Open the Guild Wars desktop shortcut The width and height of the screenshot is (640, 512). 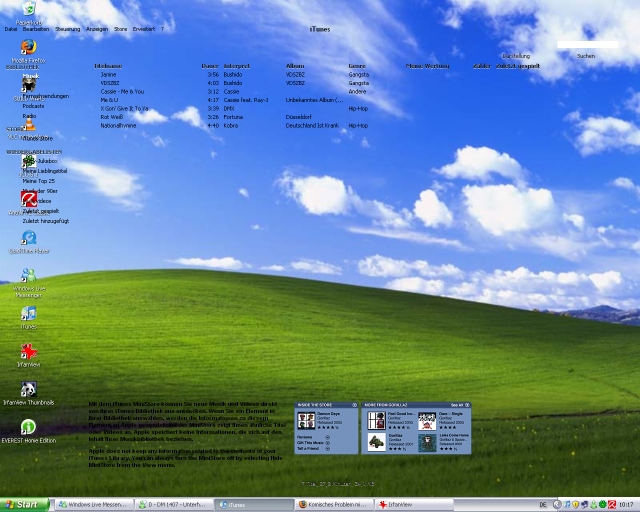pyautogui.click(x=29, y=85)
